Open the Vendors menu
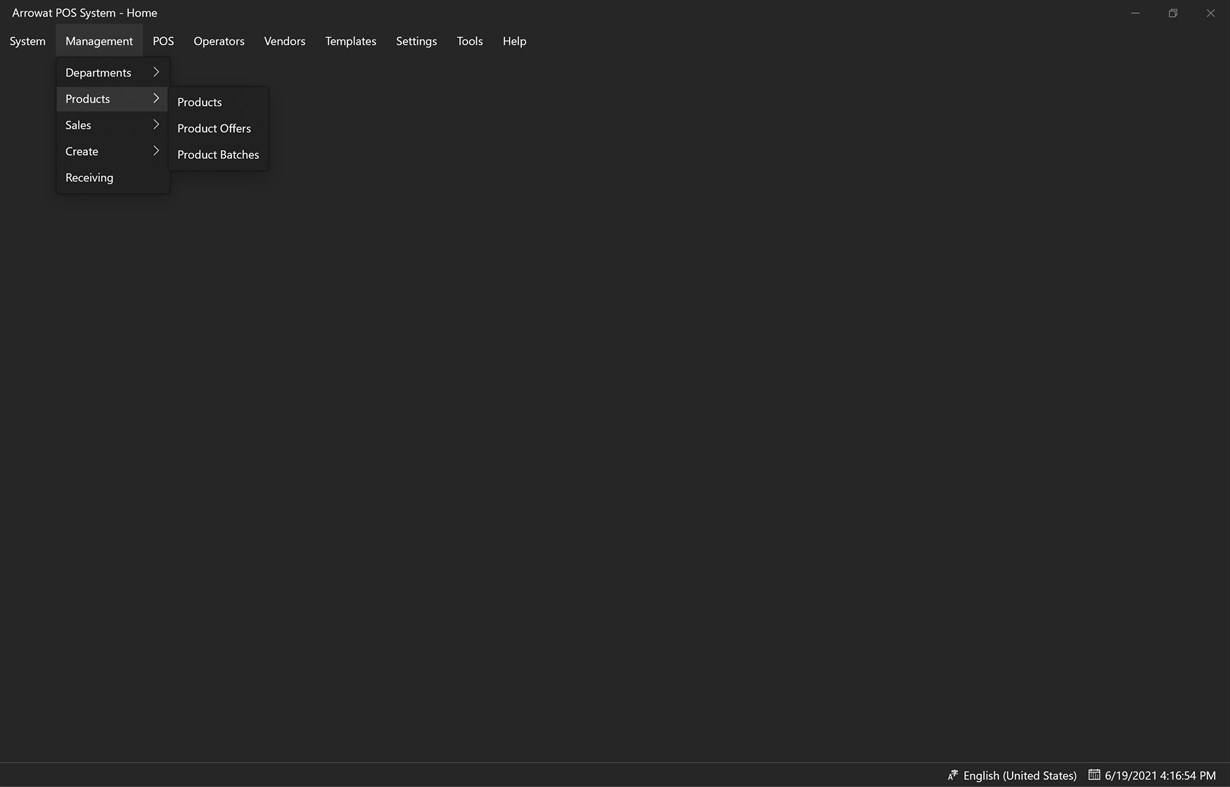Image resolution: width=1230 pixels, height=787 pixels. click(284, 41)
